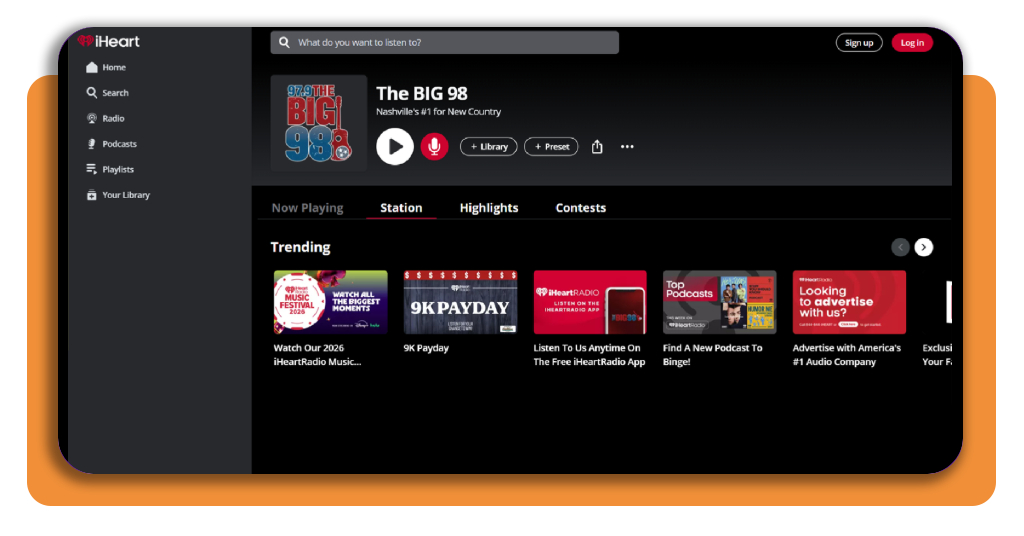The image size is (1024, 536).
Task: Open Your Library
Action: (118, 195)
